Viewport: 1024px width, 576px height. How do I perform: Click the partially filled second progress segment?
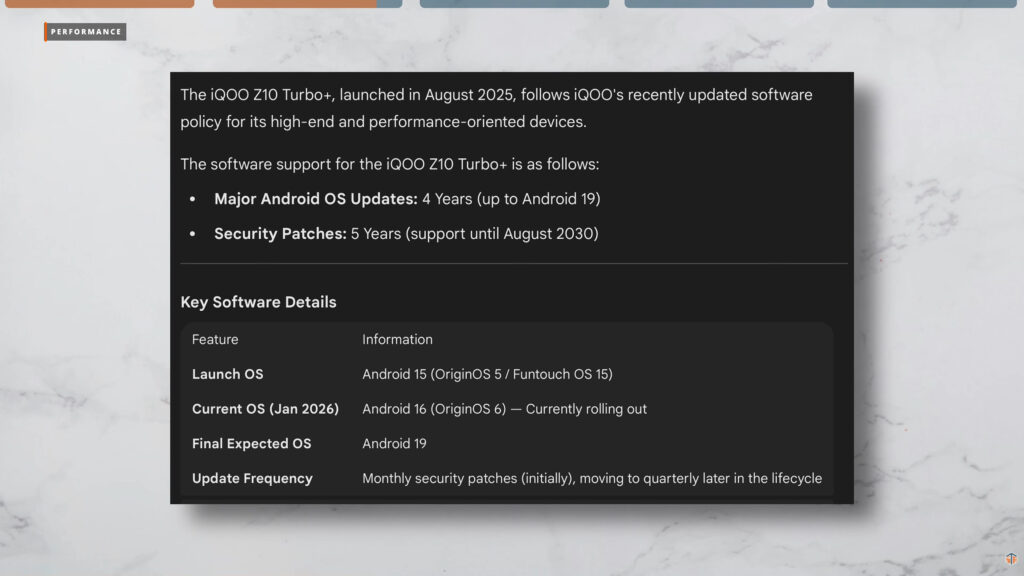[x=307, y=3]
